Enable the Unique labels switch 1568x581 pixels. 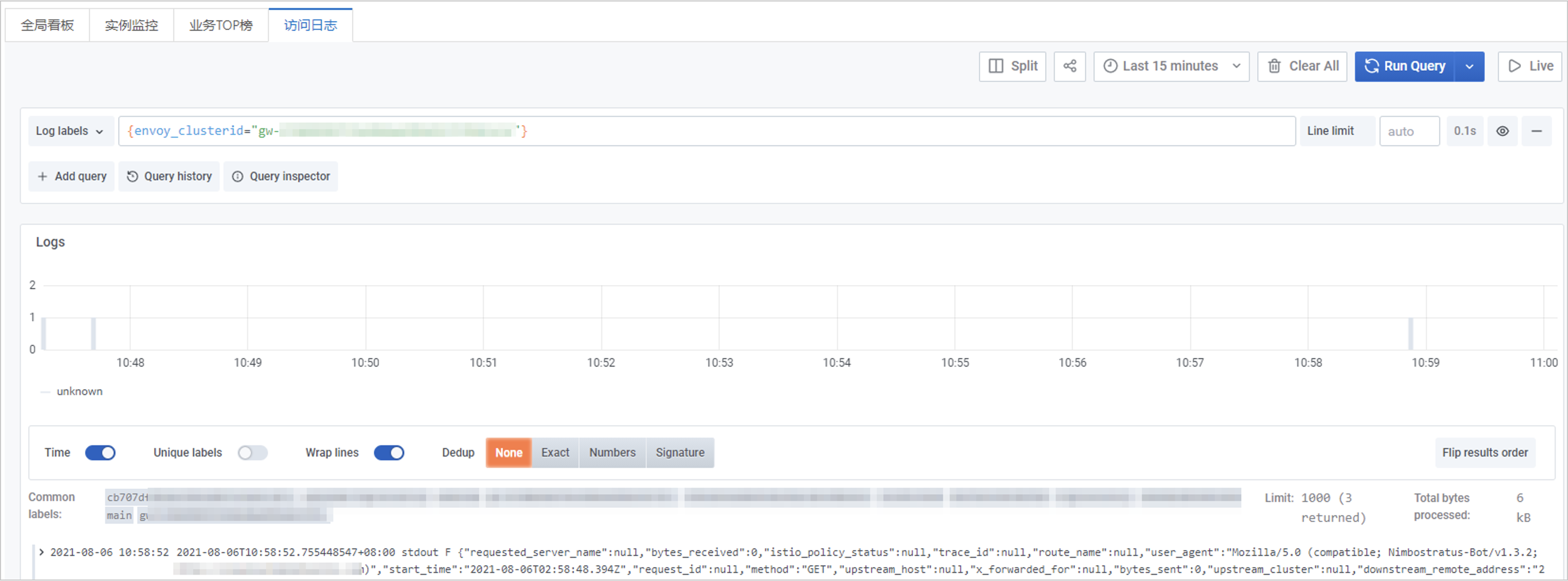tap(253, 453)
